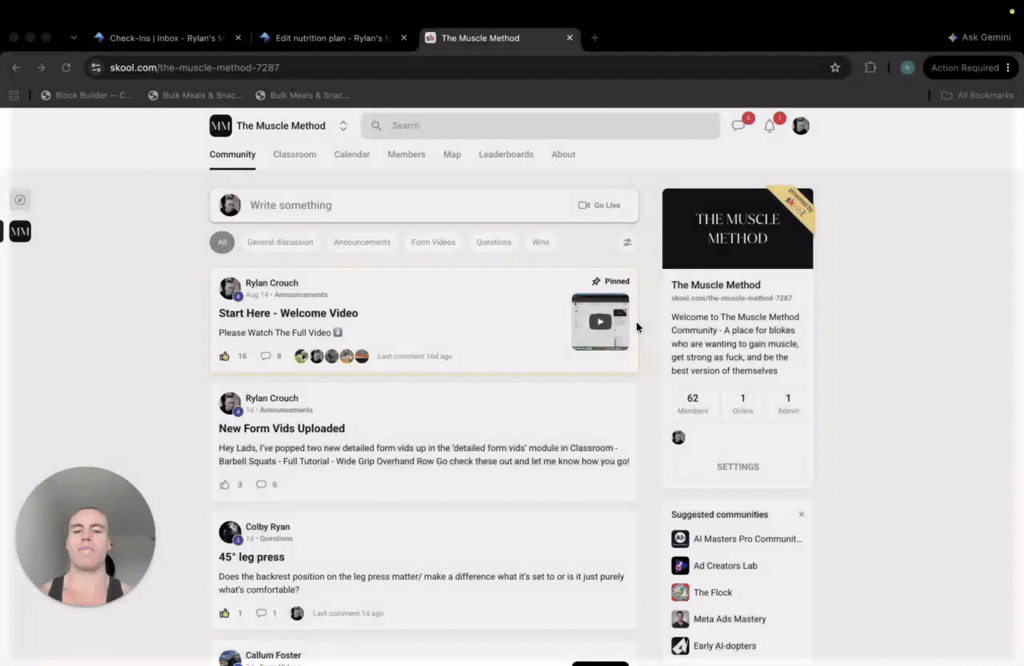This screenshot has height=666, width=1024.
Task: Open the Block Builder bookmark
Action: (x=86, y=95)
